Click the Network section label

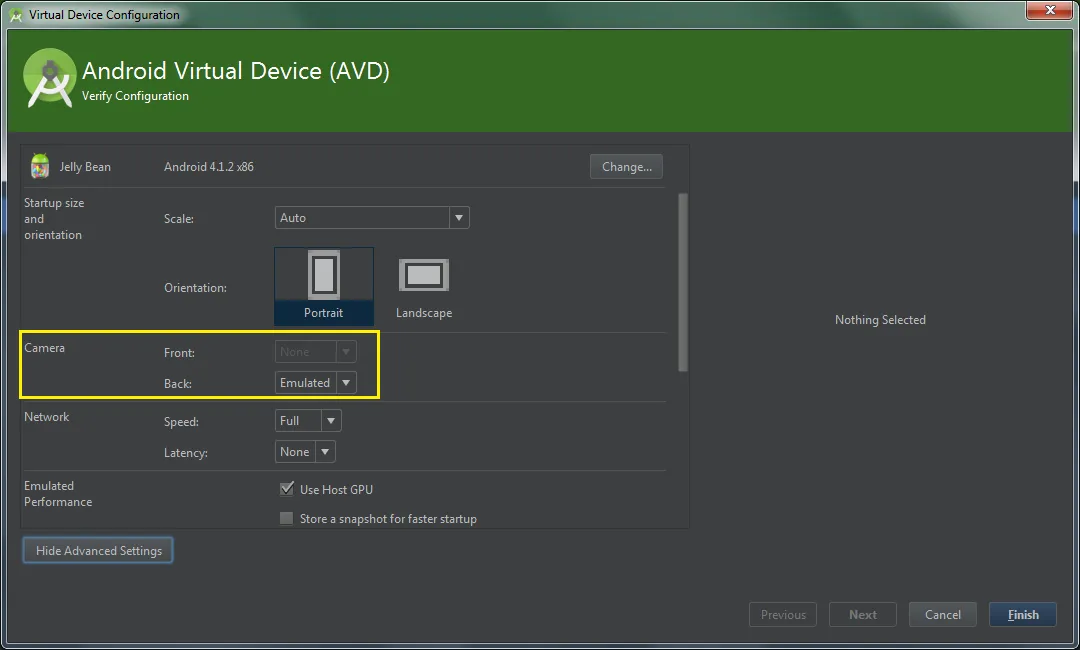[x=46, y=417]
